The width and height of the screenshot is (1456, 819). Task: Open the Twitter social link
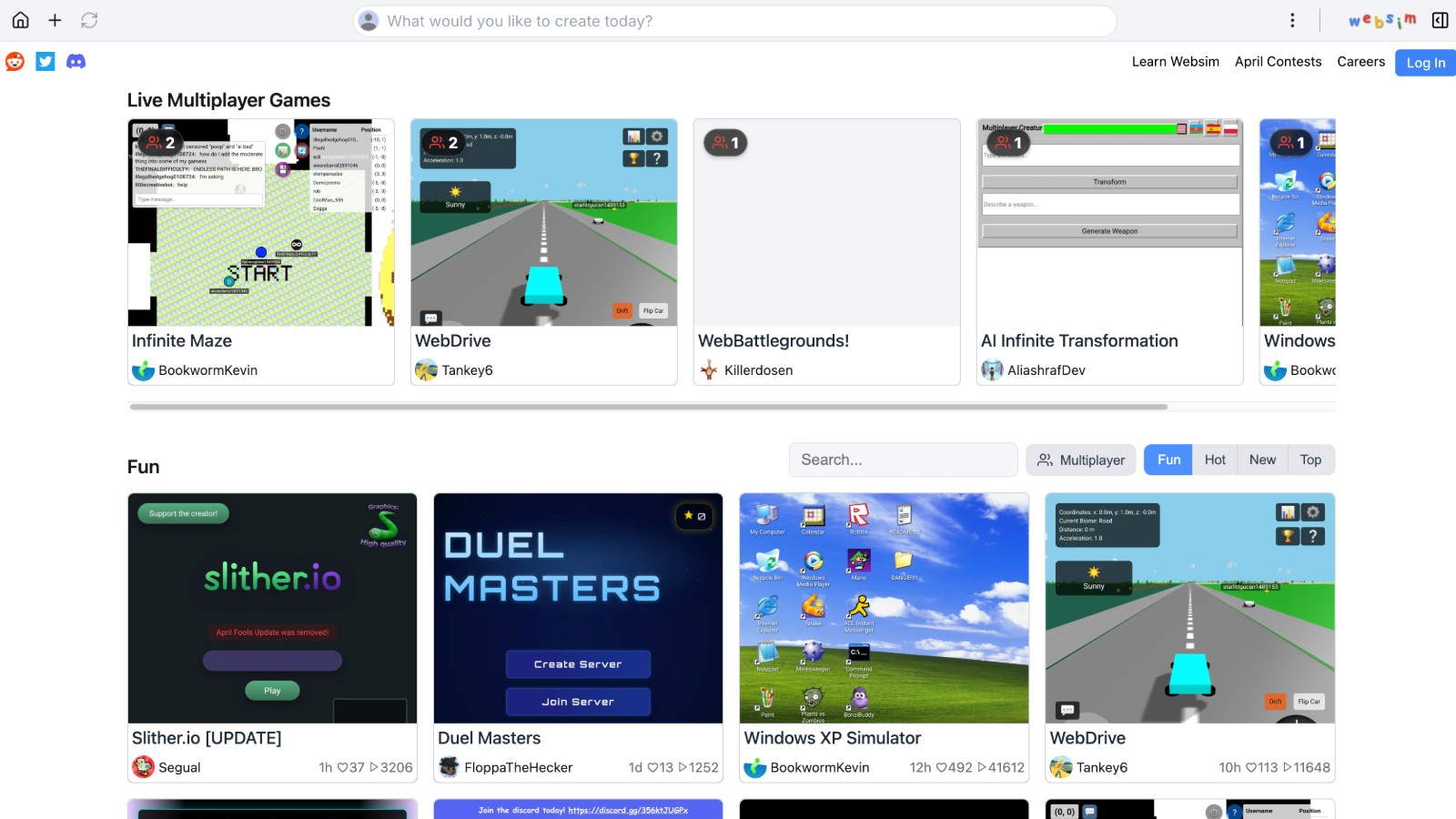[45, 61]
